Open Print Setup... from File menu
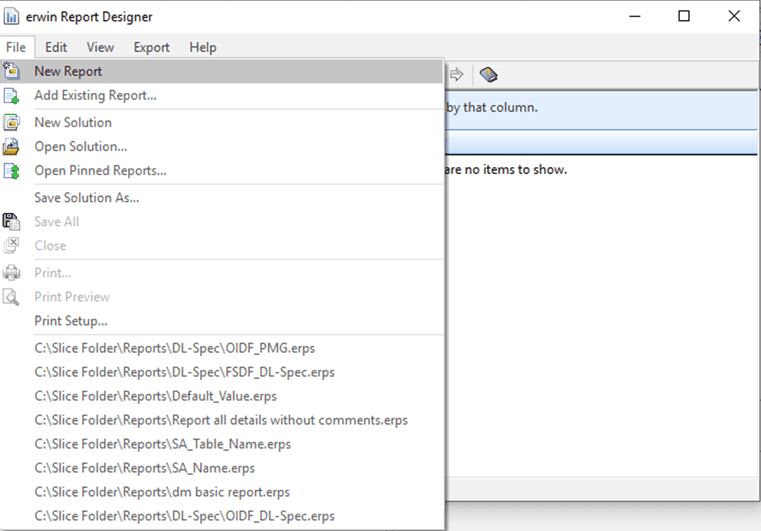 click(x=222, y=321)
